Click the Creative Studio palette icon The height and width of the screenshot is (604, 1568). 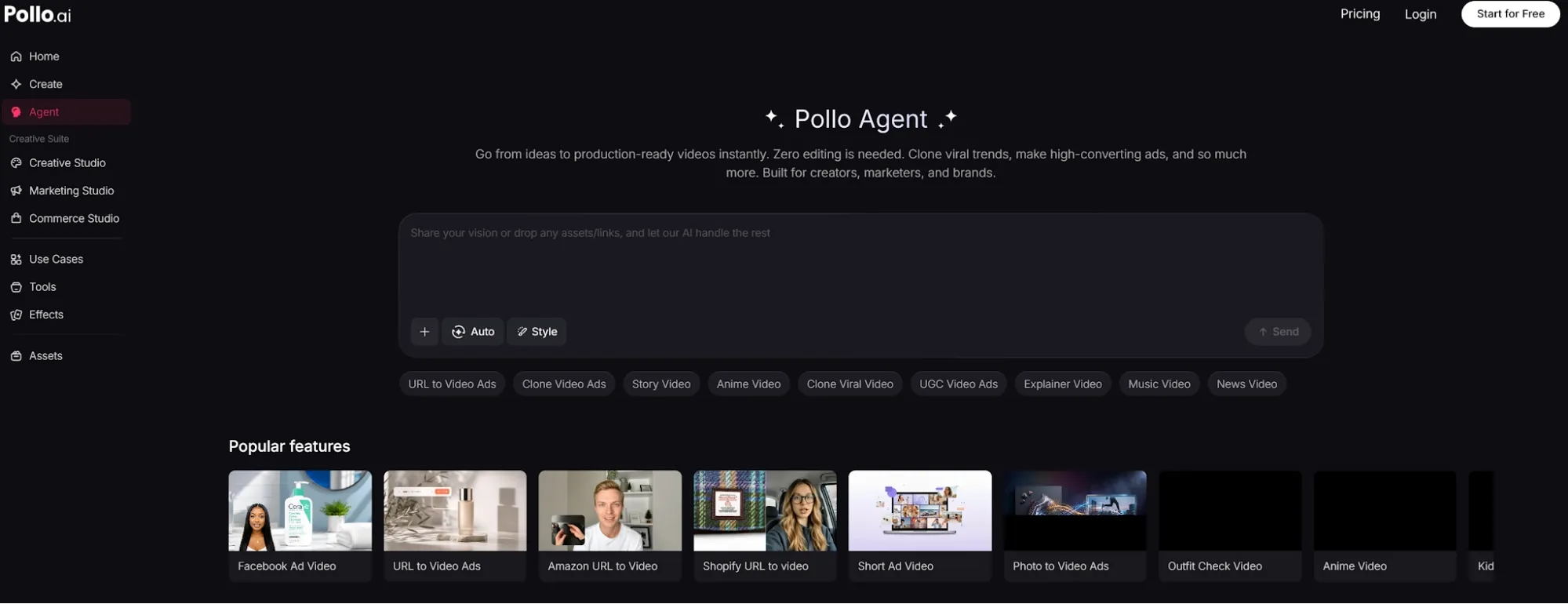(16, 163)
